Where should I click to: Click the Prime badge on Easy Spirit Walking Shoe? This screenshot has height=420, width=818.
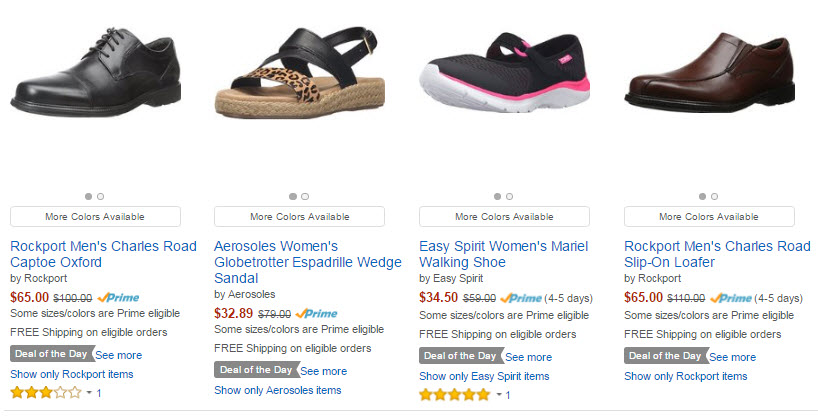pos(521,297)
